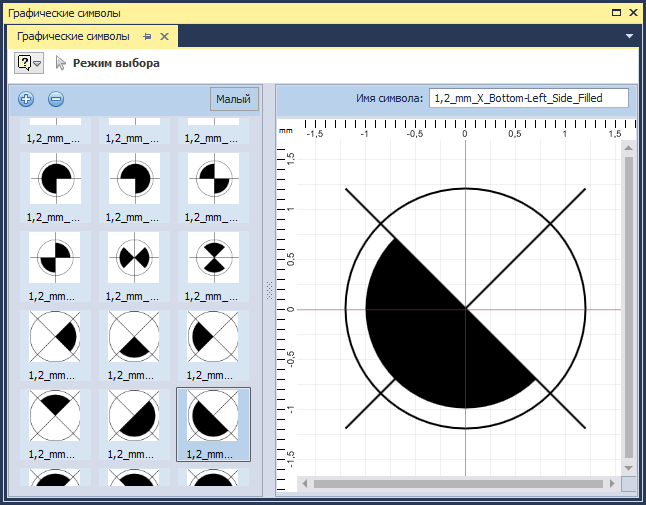Click the Малый size button

(234, 99)
